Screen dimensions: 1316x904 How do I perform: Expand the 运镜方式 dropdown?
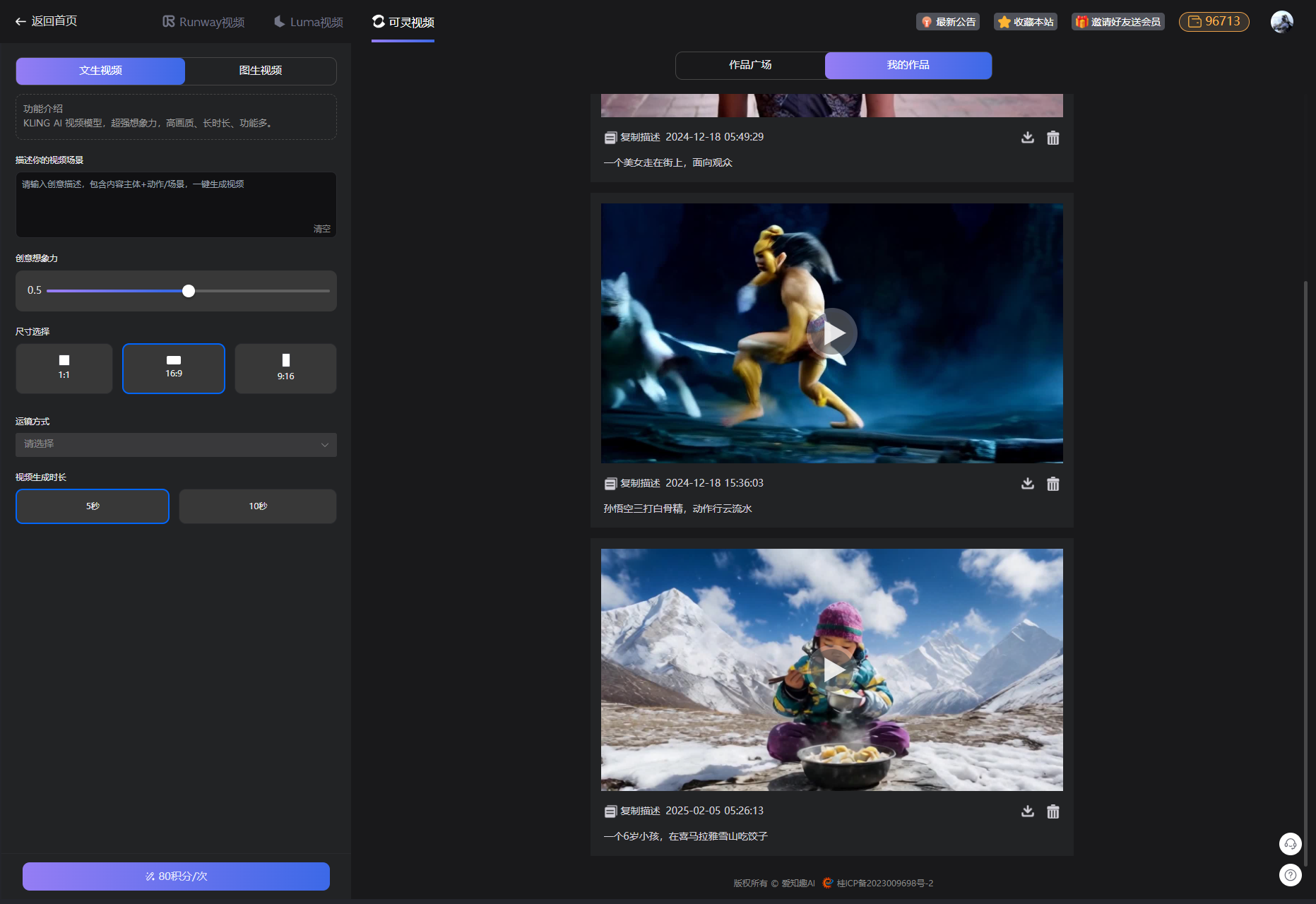coord(176,444)
